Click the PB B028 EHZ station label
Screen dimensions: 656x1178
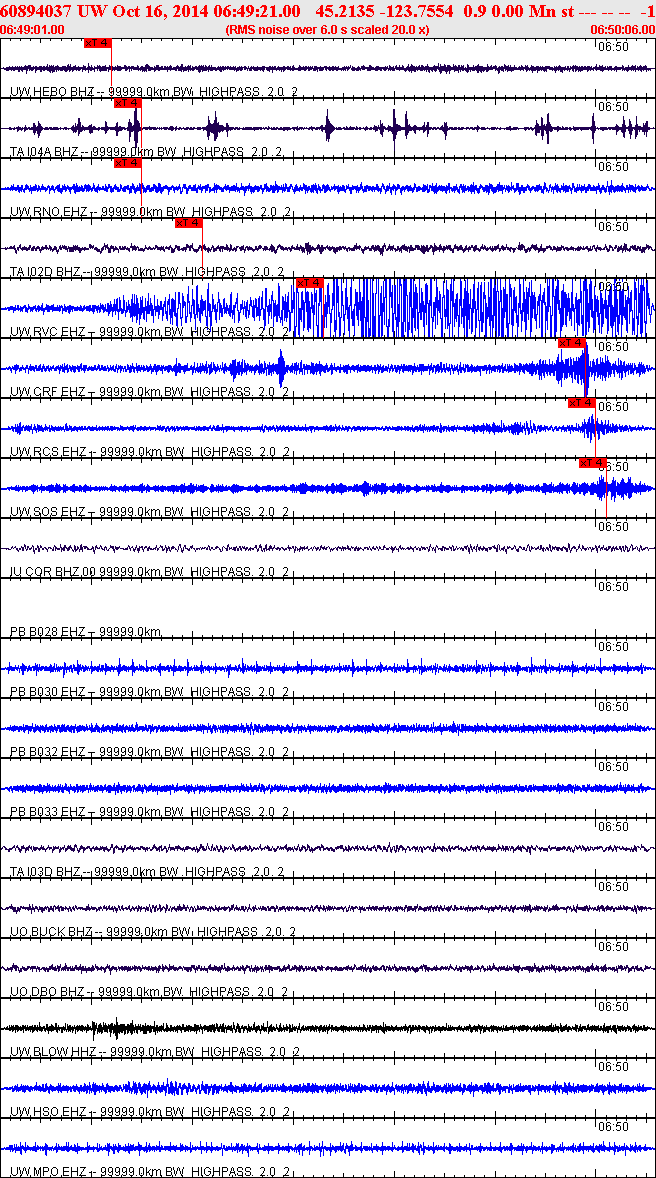[x=86, y=632]
